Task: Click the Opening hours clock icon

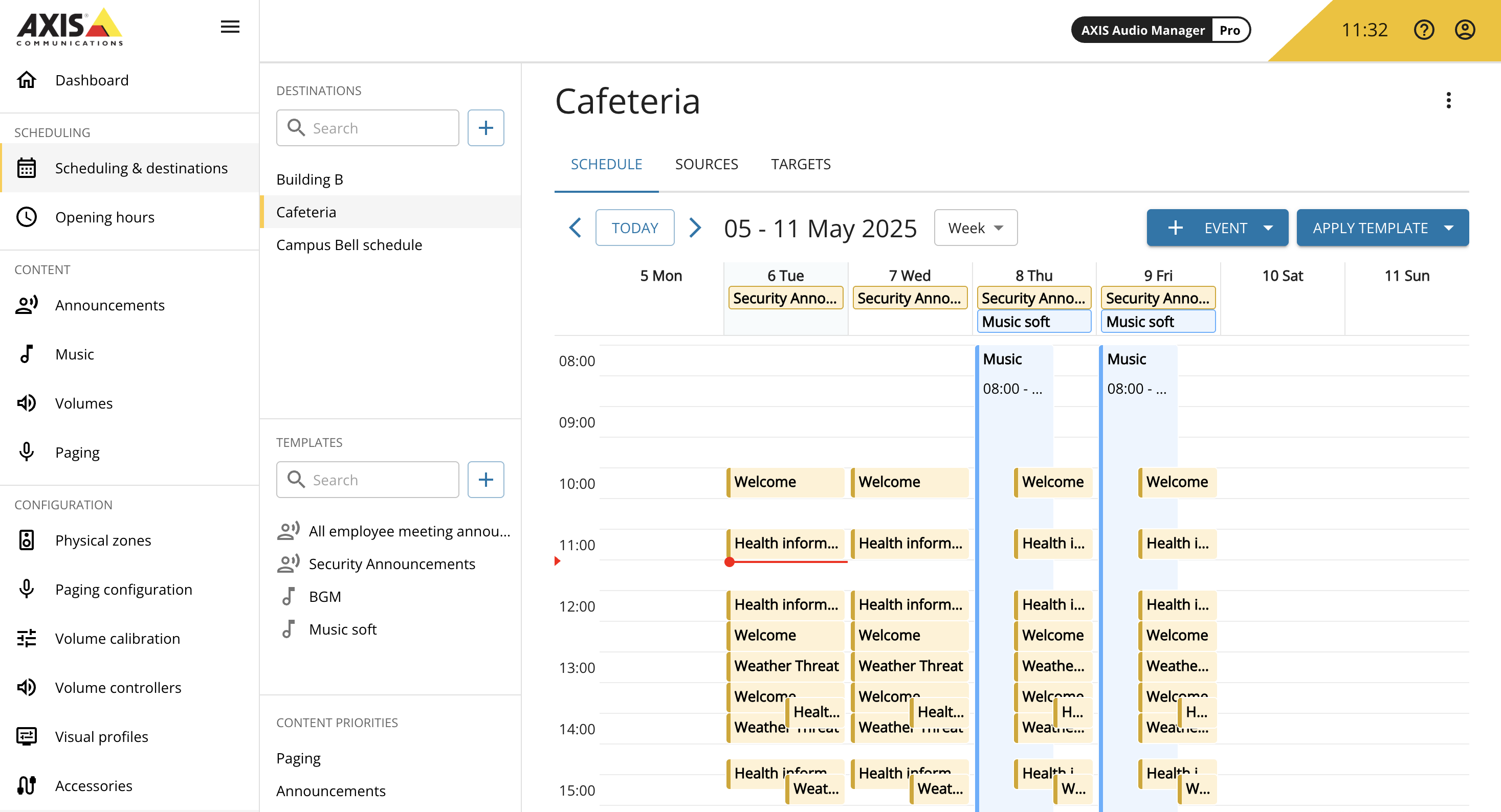Action: pos(27,217)
